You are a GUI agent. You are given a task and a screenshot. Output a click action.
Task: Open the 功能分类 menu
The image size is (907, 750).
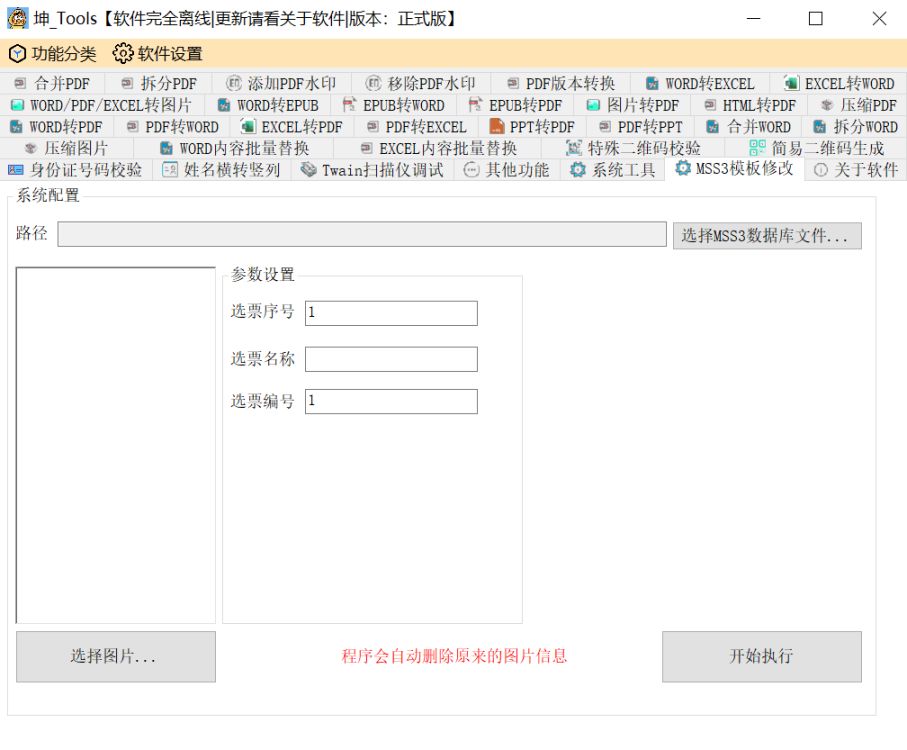[53, 54]
